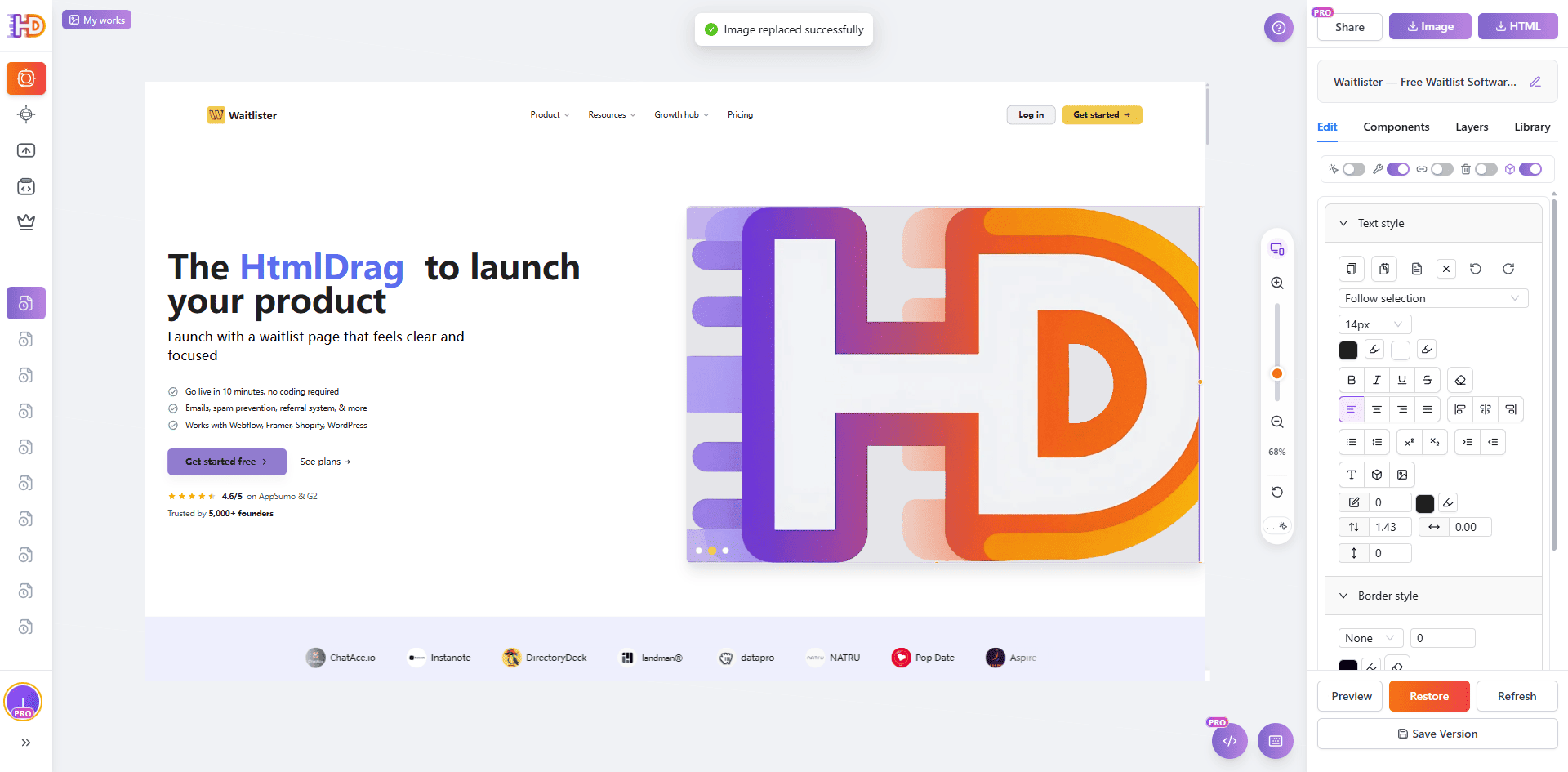Open the Layers tab

[x=1471, y=127]
